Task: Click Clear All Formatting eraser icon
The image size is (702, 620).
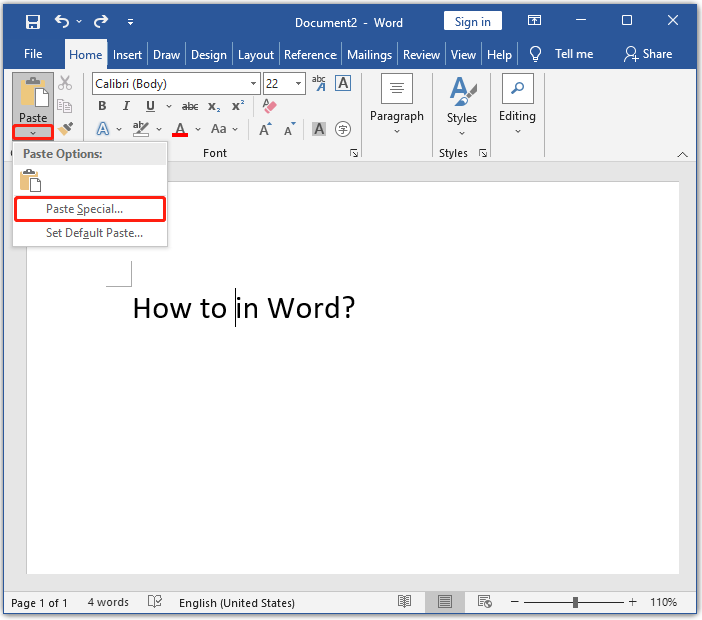Action: [269, 106]
